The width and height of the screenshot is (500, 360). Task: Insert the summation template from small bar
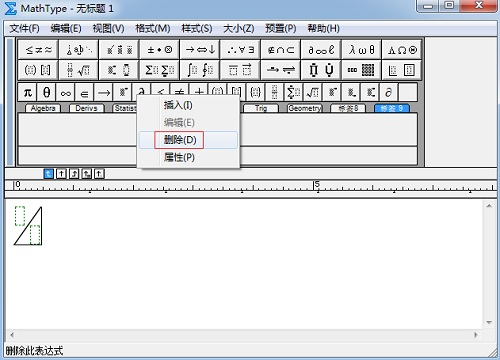tap(294, 92)
